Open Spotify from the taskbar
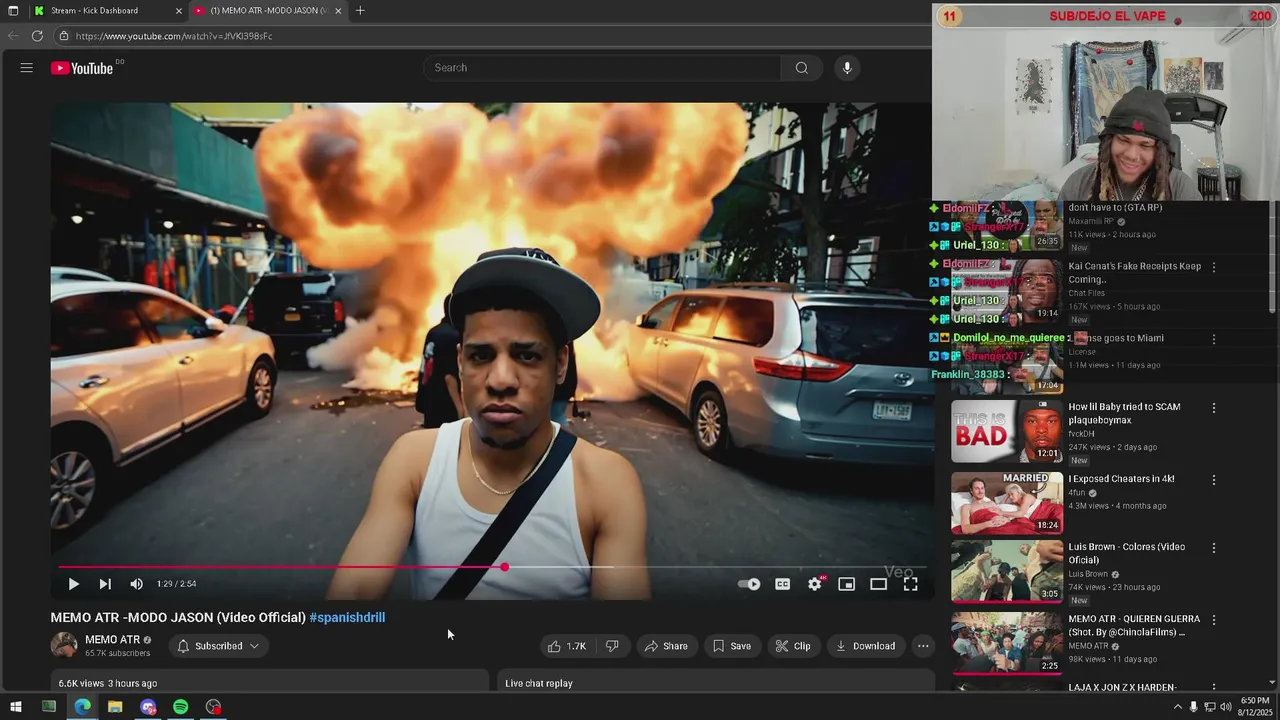Image resolution: width=1280 pixels, height=720 pixels. click(x=180, y=707)
